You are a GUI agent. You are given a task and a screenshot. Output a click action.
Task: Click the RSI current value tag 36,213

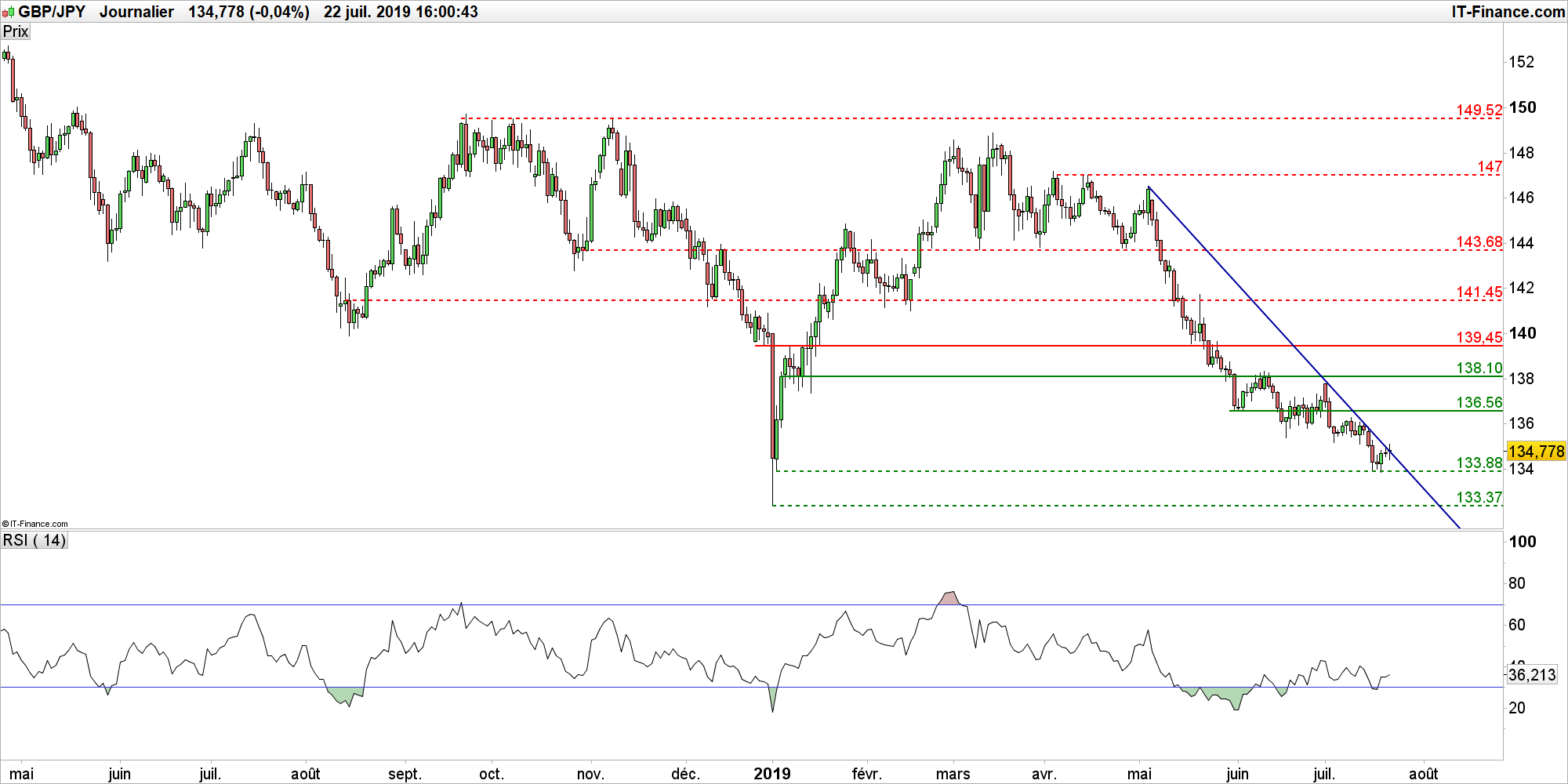pyautogui.click(x=1532, y=675)
